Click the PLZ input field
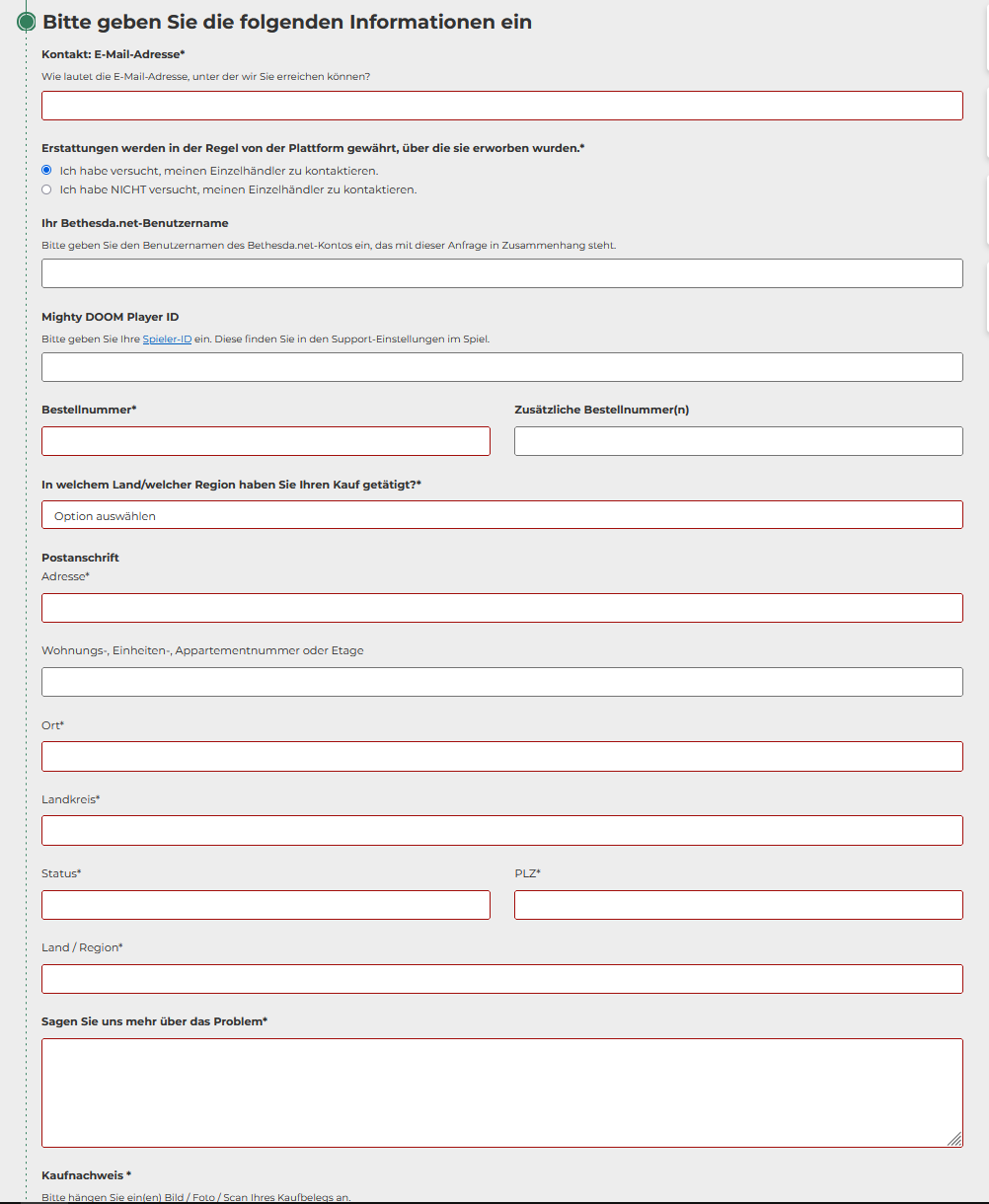Screen dimensions: 989x1204 coord(738,905)
